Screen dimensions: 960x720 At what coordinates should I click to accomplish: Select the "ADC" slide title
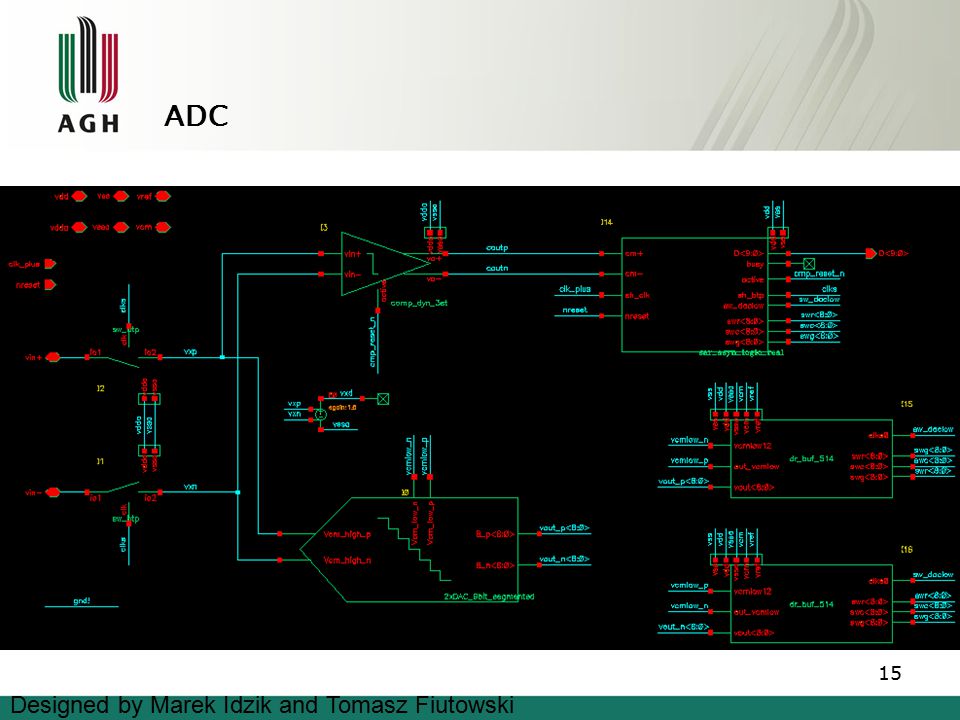click(x=196, y=116)
